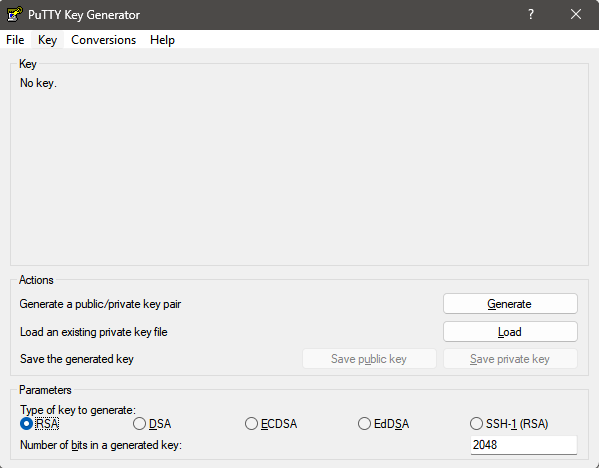Open the Conversions menu
Screen dimensions: 599x468
(x=104, y=40)
